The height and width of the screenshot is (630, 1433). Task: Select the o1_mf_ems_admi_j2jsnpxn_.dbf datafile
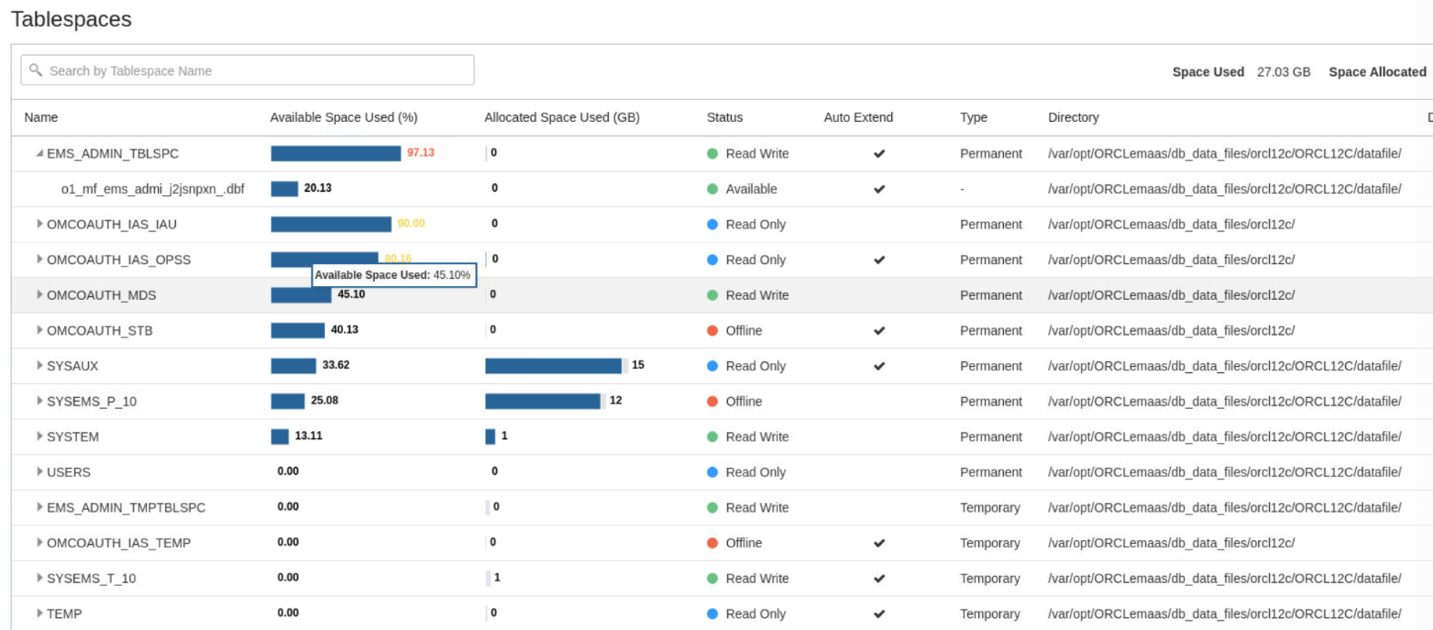[x=152, y=189]
